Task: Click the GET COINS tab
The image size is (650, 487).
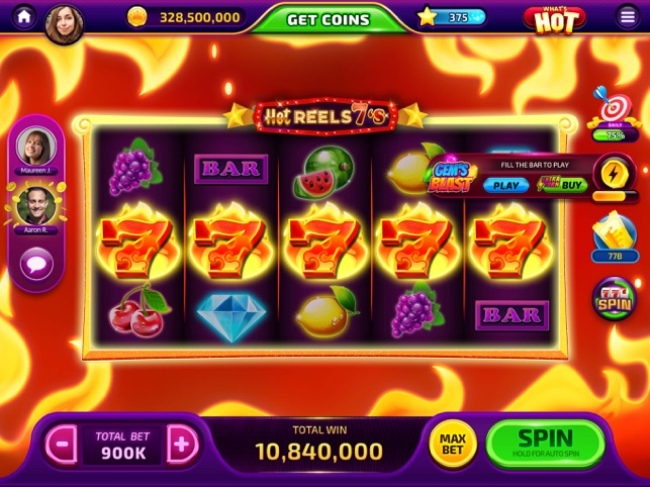Action: 328,19
